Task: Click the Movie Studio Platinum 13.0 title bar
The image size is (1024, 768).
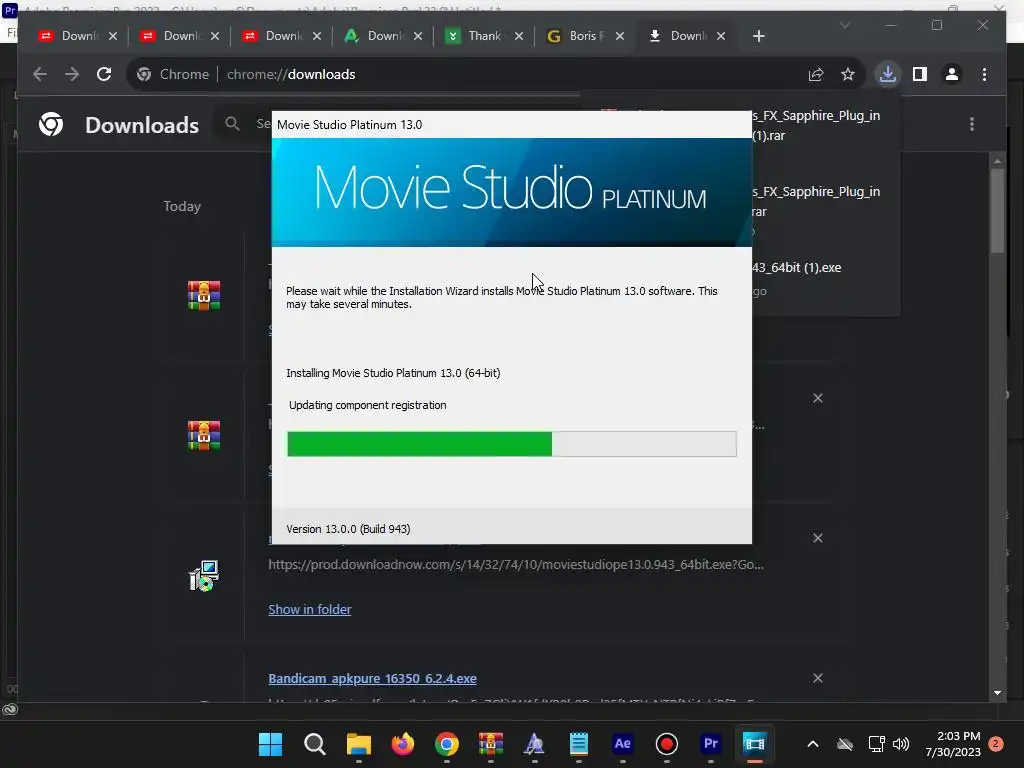Action: [x=511, y=125]
